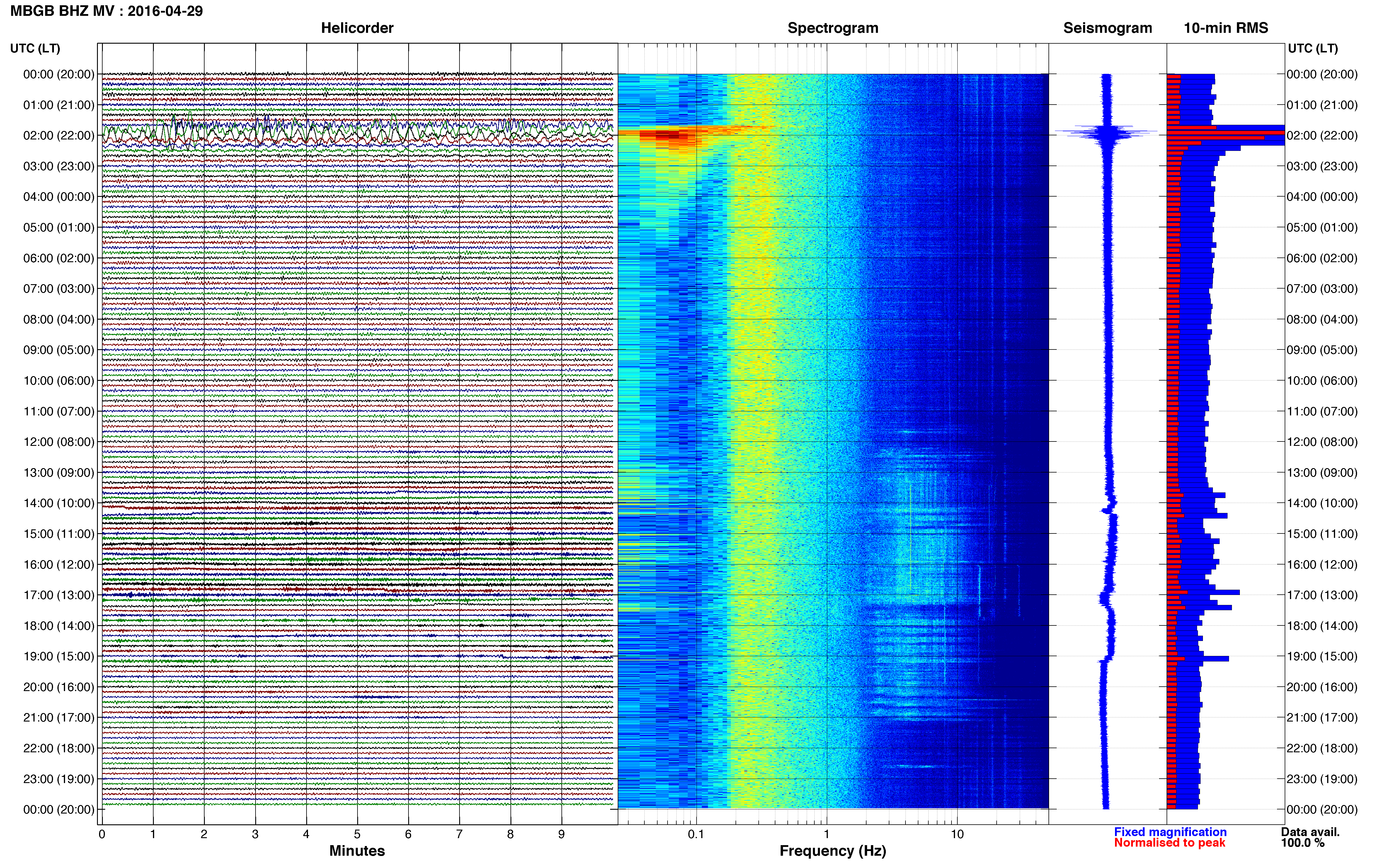Viewport: 1389px width, 868px height.
Task: Click left time label 17:00 (13:00)
Action: (59, 595)
